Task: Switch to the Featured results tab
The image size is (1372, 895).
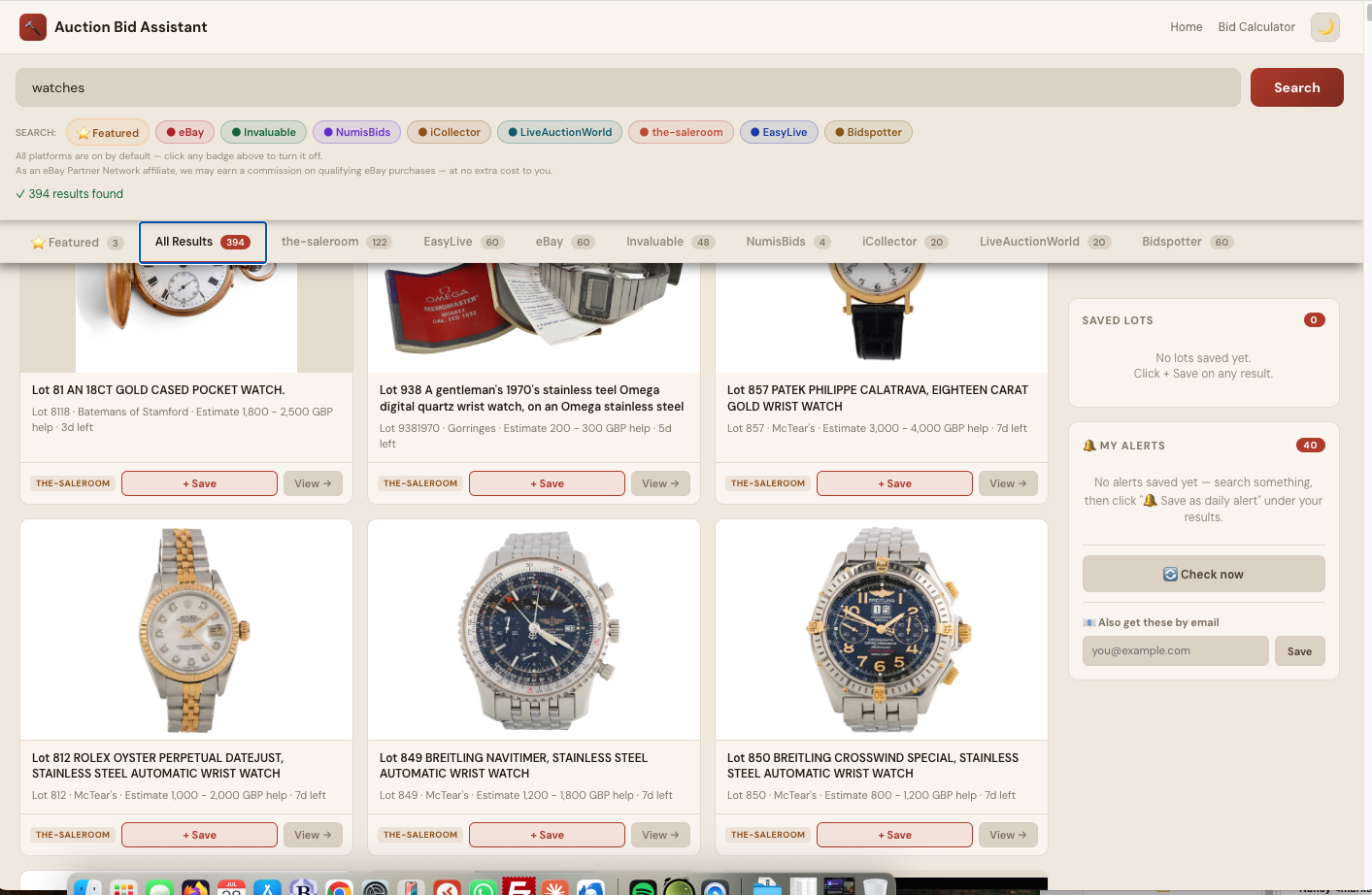Action: [77, 243]
